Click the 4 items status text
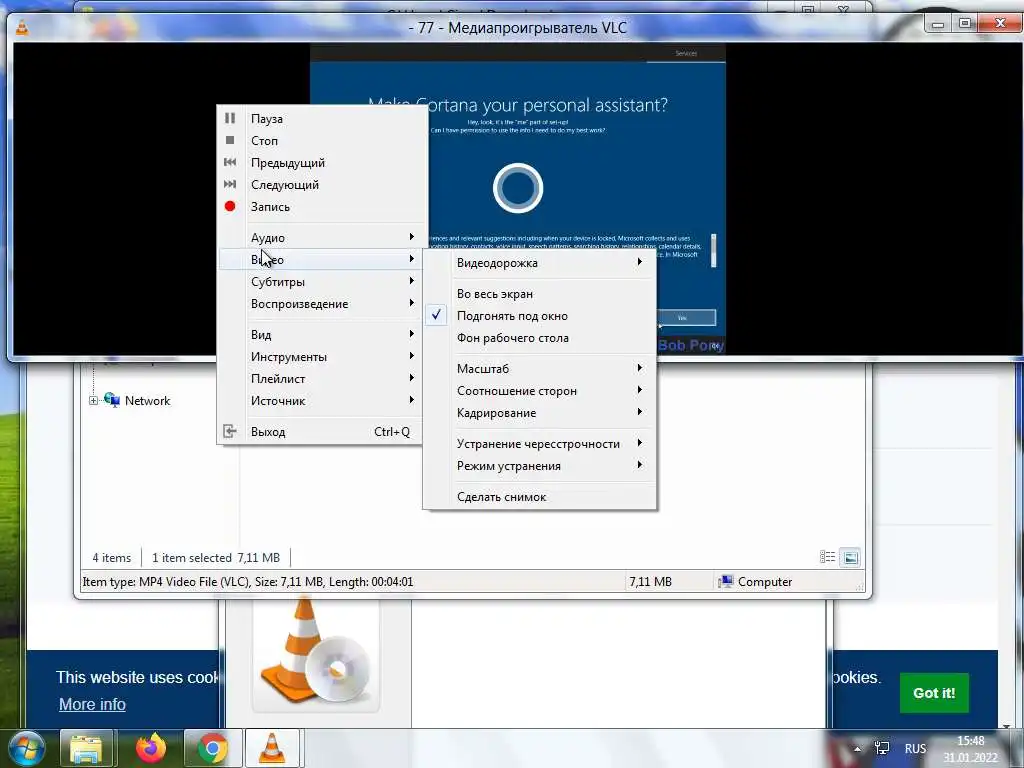Screen dimensions: 1024x768 [112, 558]
